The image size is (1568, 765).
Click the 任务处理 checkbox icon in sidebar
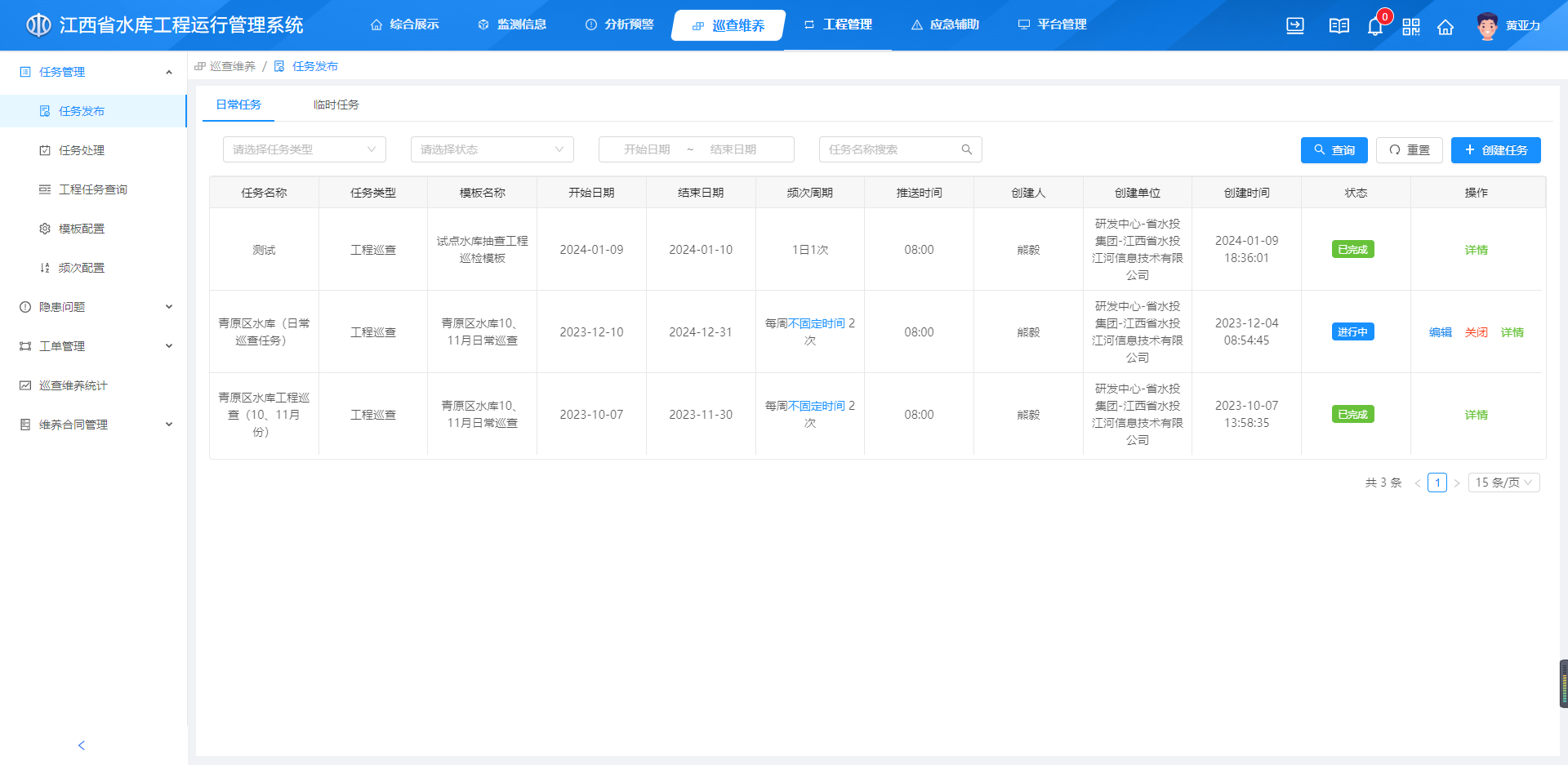[45, 150]
